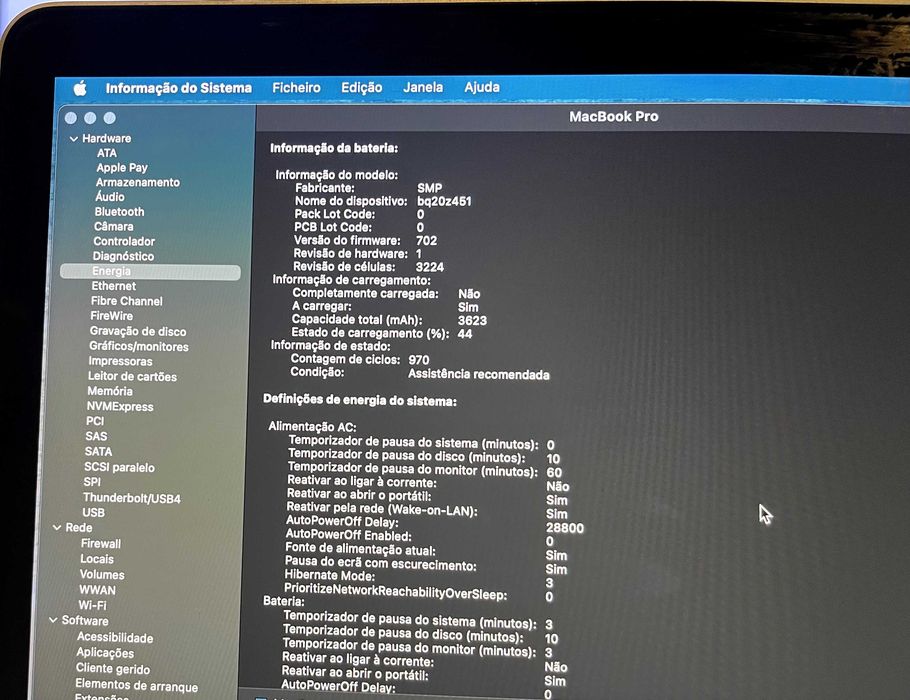Select Locais under Rede
This screenshot has width=910, height=700.
[97, 559]
